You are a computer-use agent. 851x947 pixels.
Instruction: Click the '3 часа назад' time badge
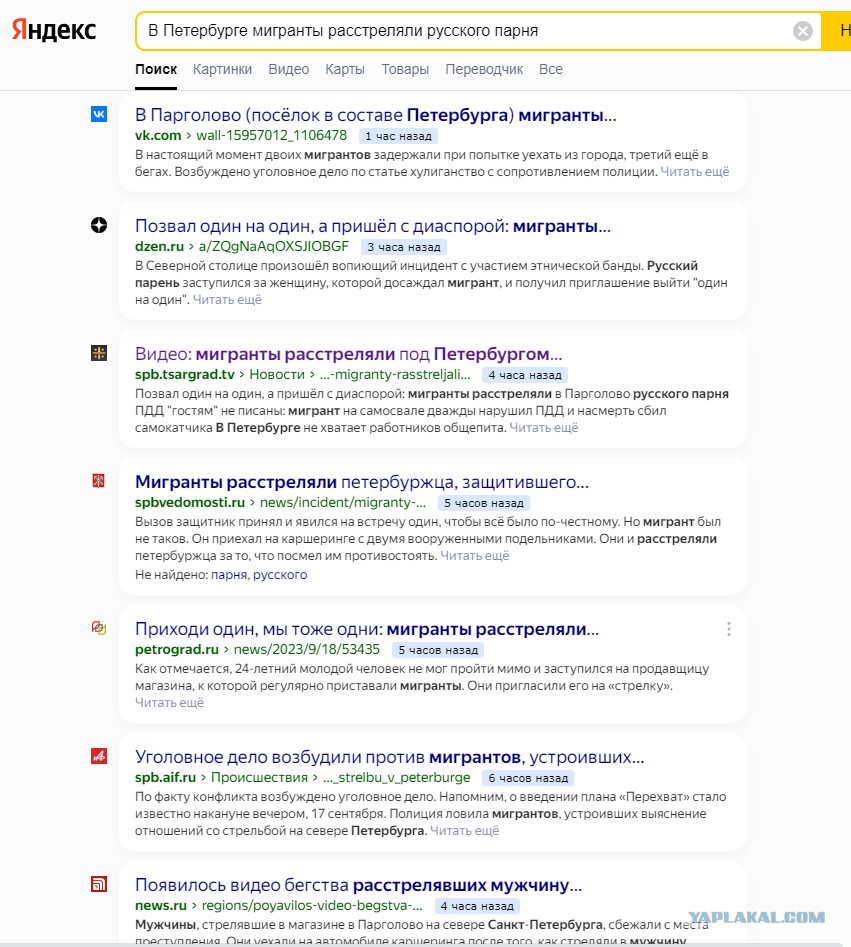coord(404,247)
